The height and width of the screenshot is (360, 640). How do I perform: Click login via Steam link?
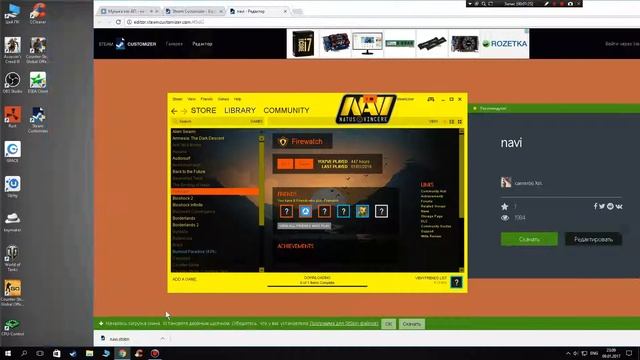[622, 44]
